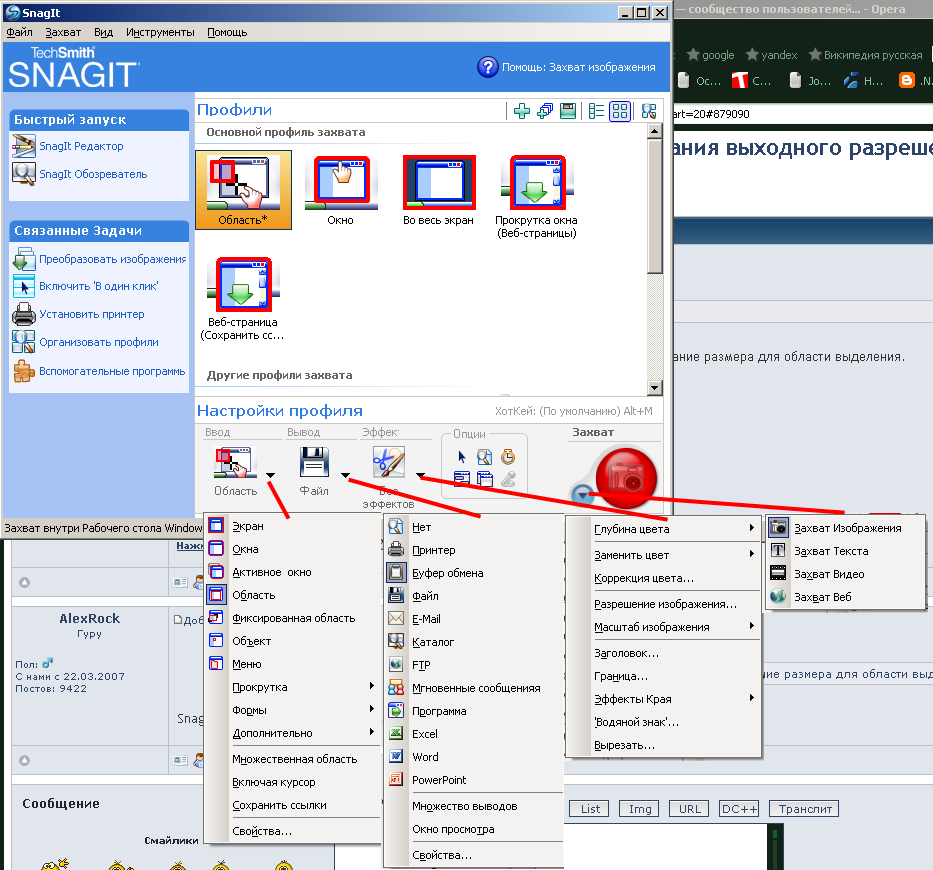Select Прокрутка окна (Веб-страницы) profile
Viewport: 933px width, 870px height.
point(536,196)
